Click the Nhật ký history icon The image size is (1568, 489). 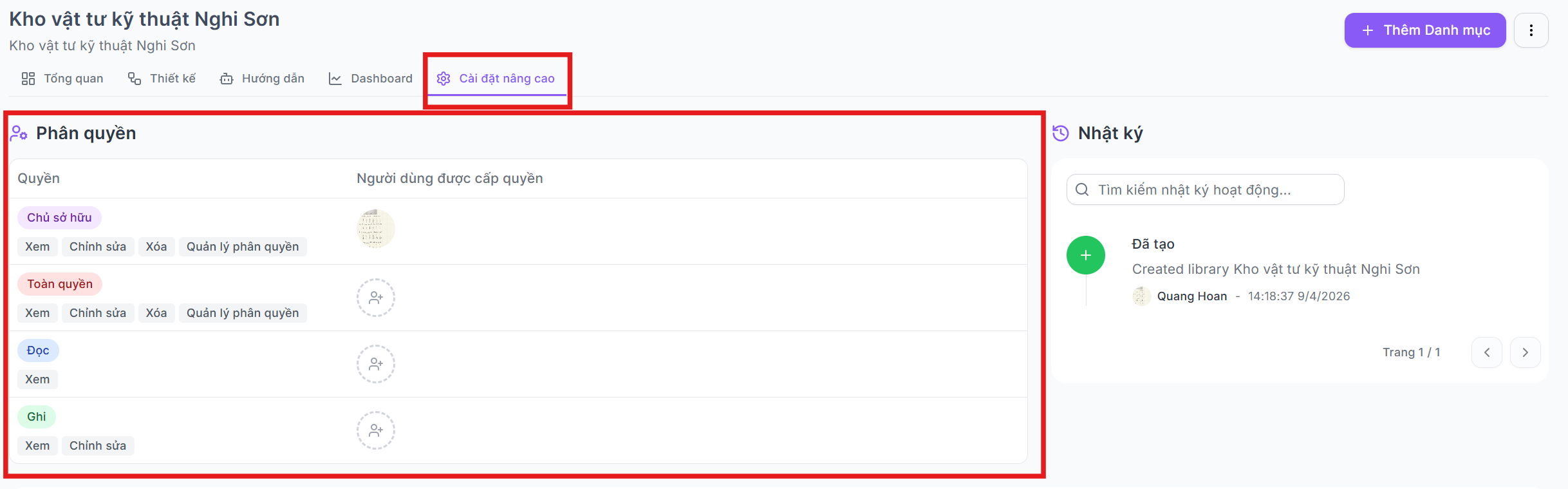[x=1061, y=133]
